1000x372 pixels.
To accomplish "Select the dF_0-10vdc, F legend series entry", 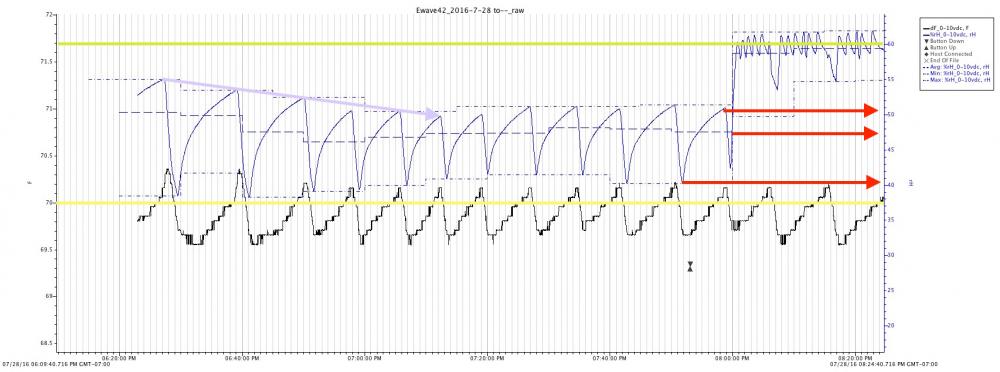I will click(x=946, y=28).
